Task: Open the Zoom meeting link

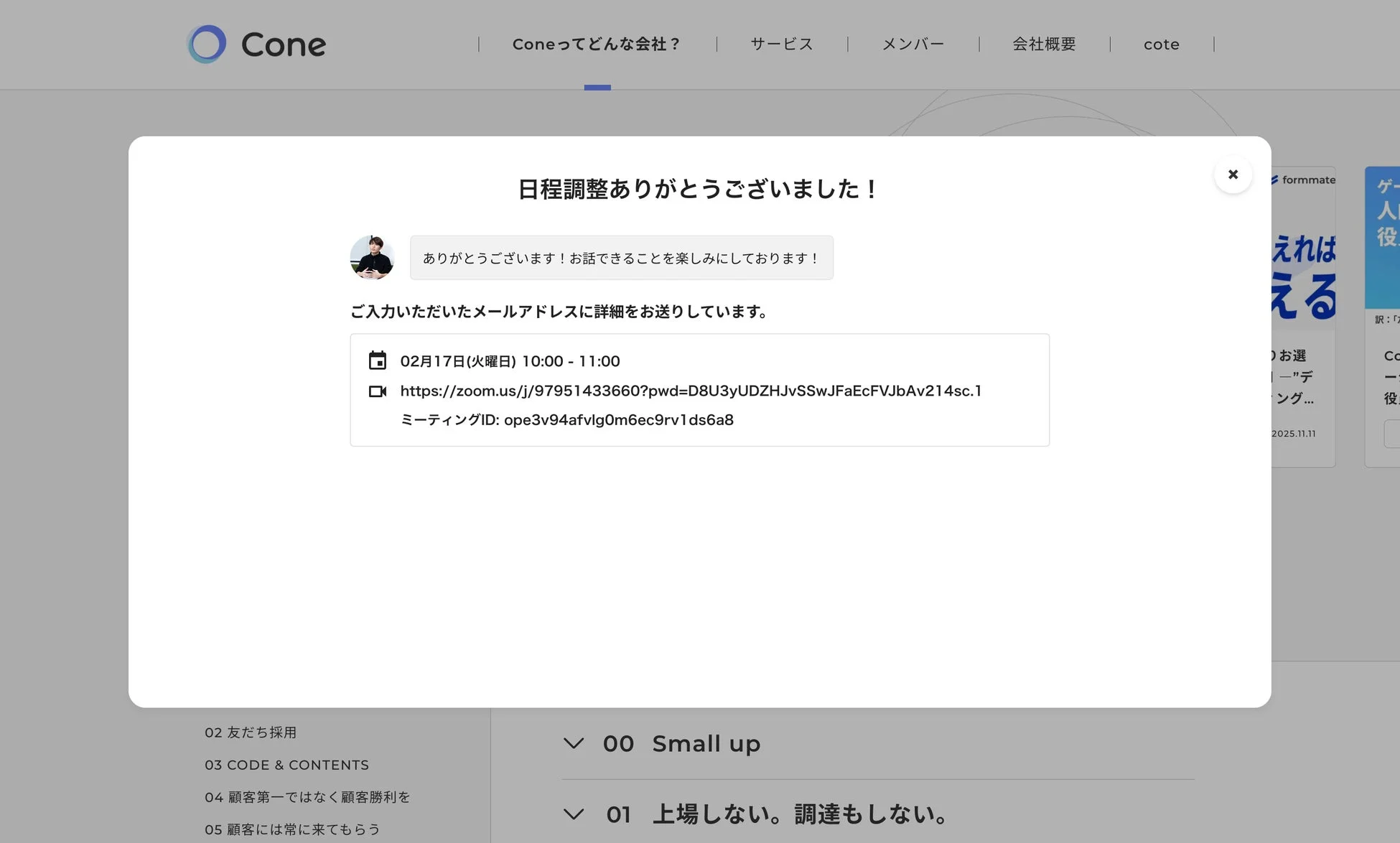Action: [691, 391]
